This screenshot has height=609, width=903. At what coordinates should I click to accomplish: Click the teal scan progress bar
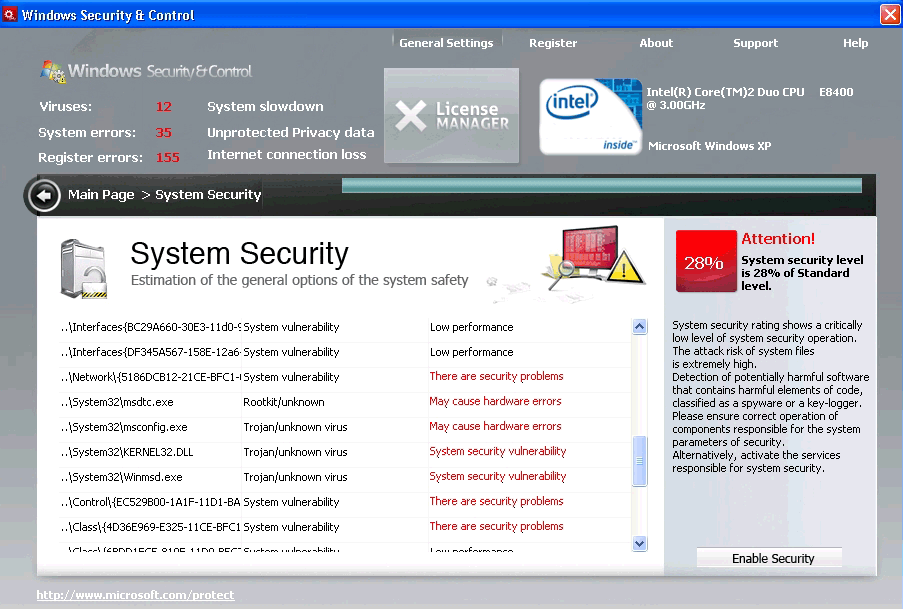coord(601,186)
